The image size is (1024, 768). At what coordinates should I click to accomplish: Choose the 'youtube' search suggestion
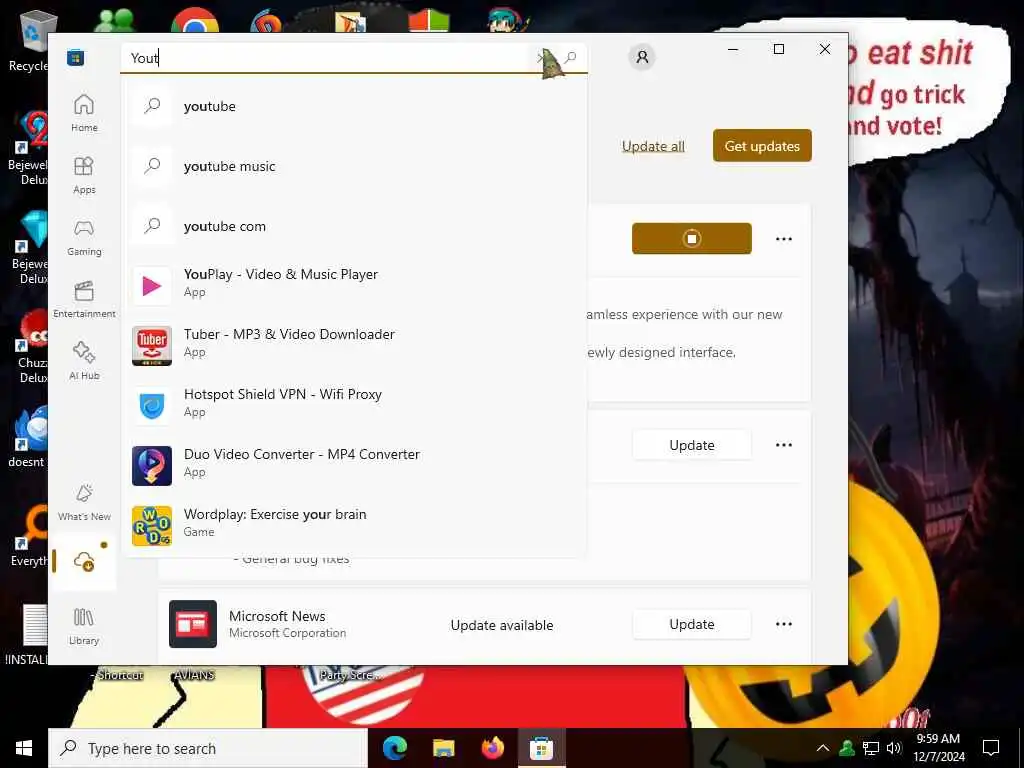tap(354, 106)
